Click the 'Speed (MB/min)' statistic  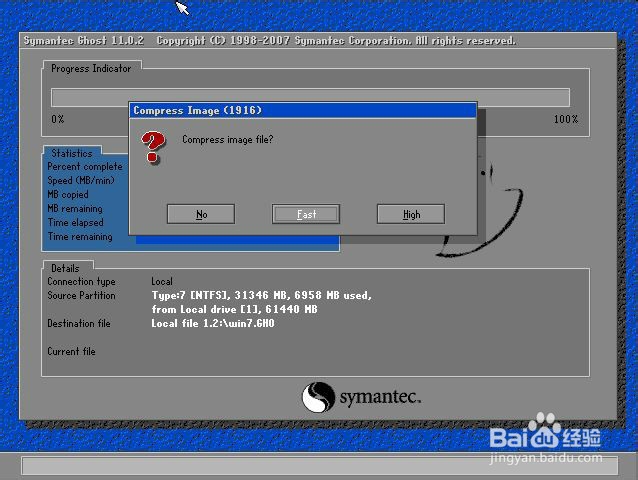[x=81, y=180]
